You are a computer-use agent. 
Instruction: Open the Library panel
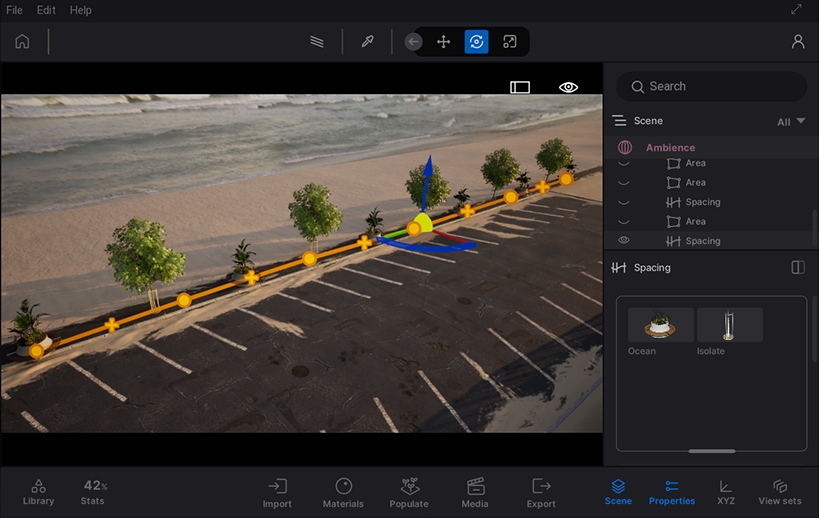click(38, 491)
